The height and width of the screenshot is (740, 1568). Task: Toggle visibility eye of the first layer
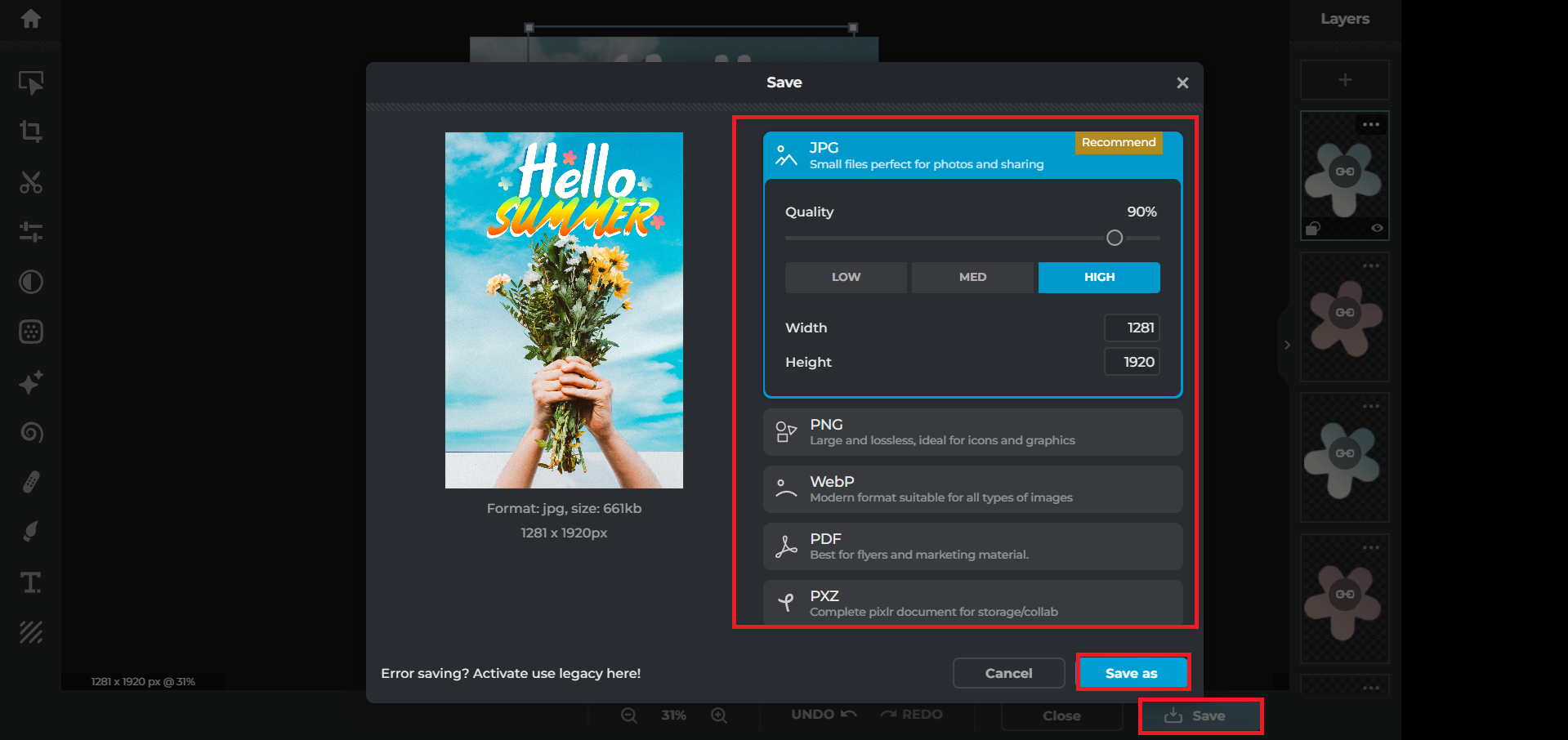coord(1377,228)
